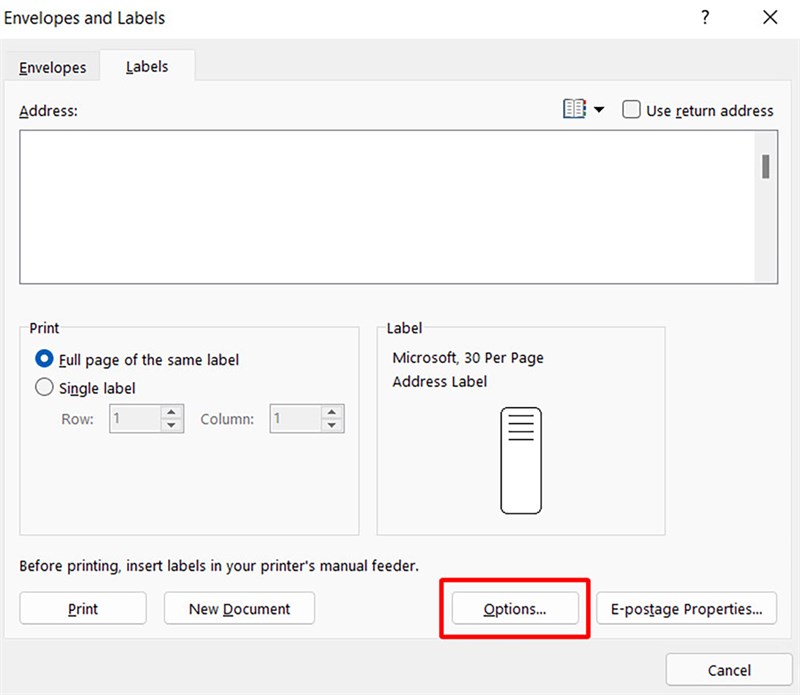Open the address book icon
The height and width of the screenshot is (695, 800).
[574, 109]
